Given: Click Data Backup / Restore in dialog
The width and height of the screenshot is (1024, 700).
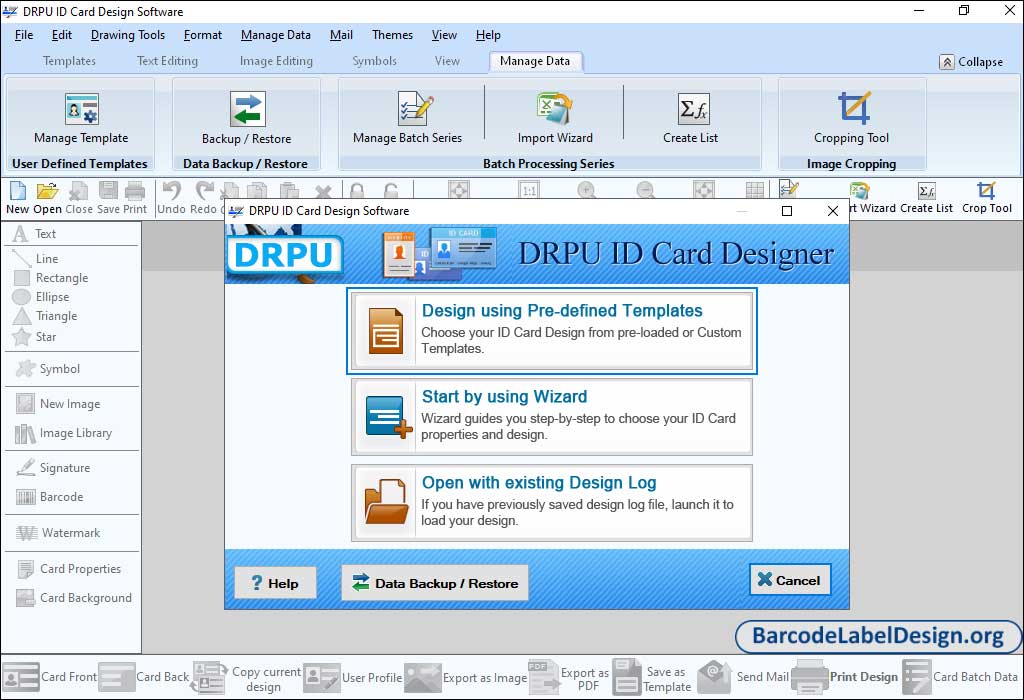Looking at the screenshot, I should point(435,583).
